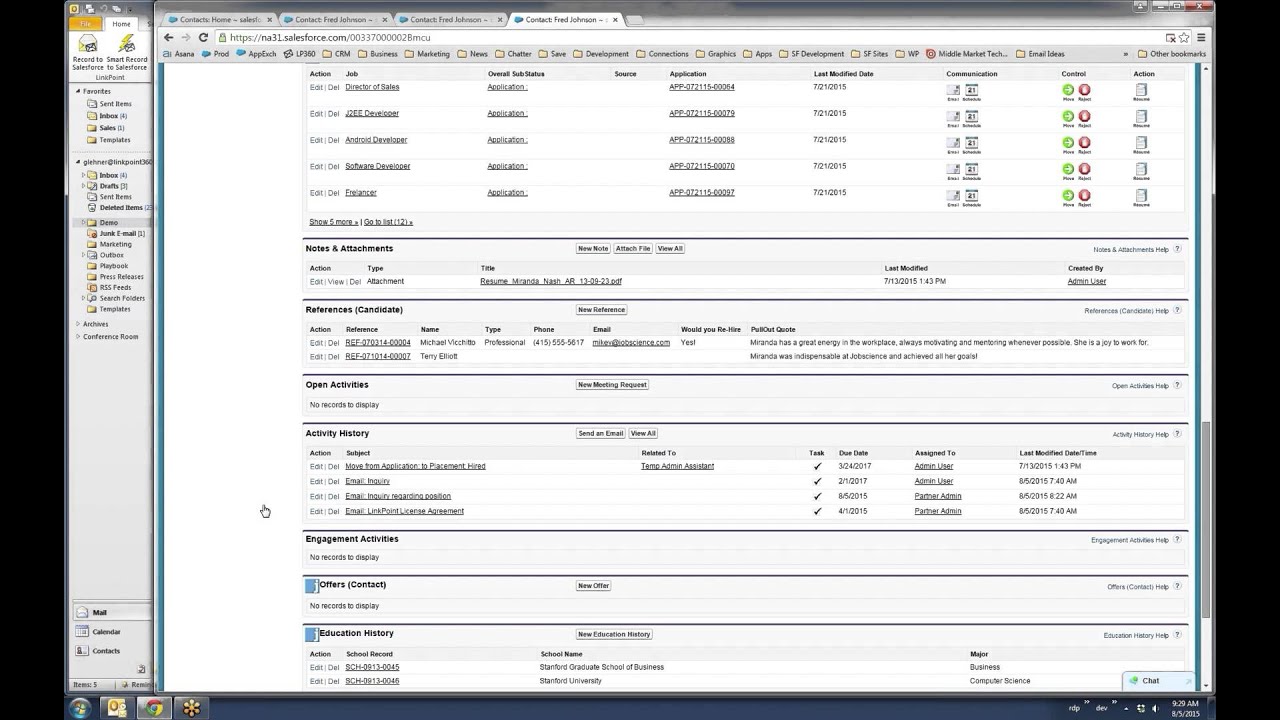Click the Chrome address bar URL

[x=331, y=37]
